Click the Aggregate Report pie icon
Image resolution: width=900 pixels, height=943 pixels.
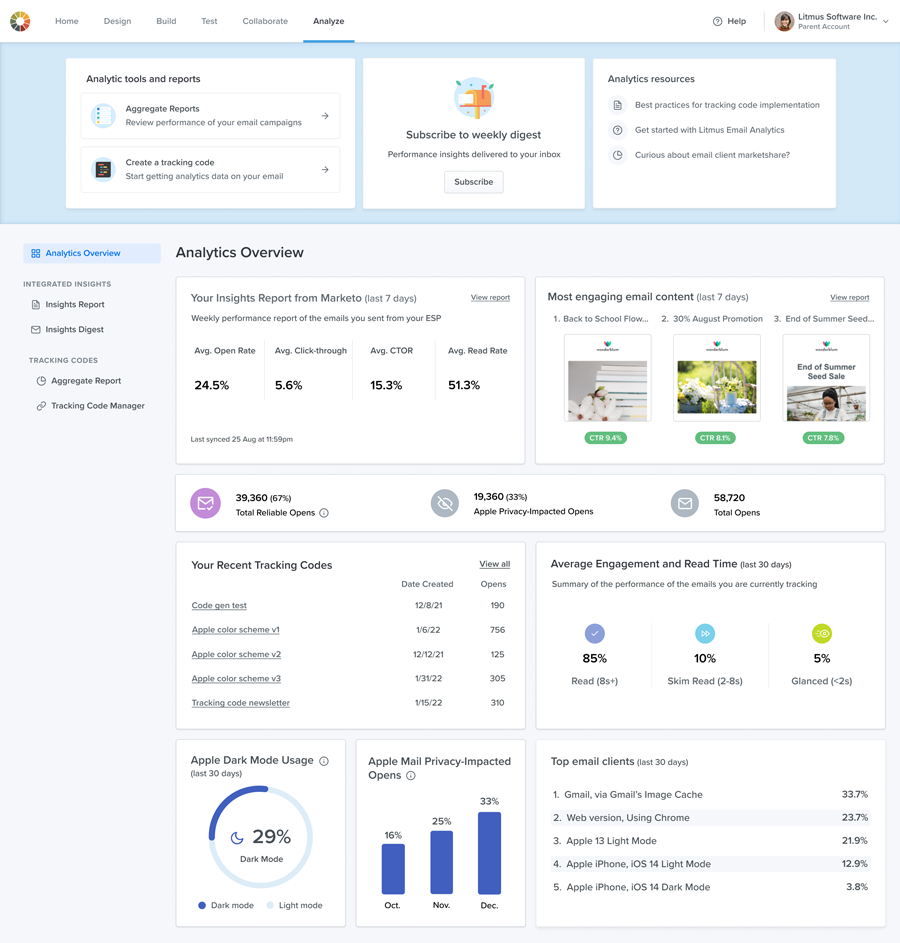tap(41, 381)
